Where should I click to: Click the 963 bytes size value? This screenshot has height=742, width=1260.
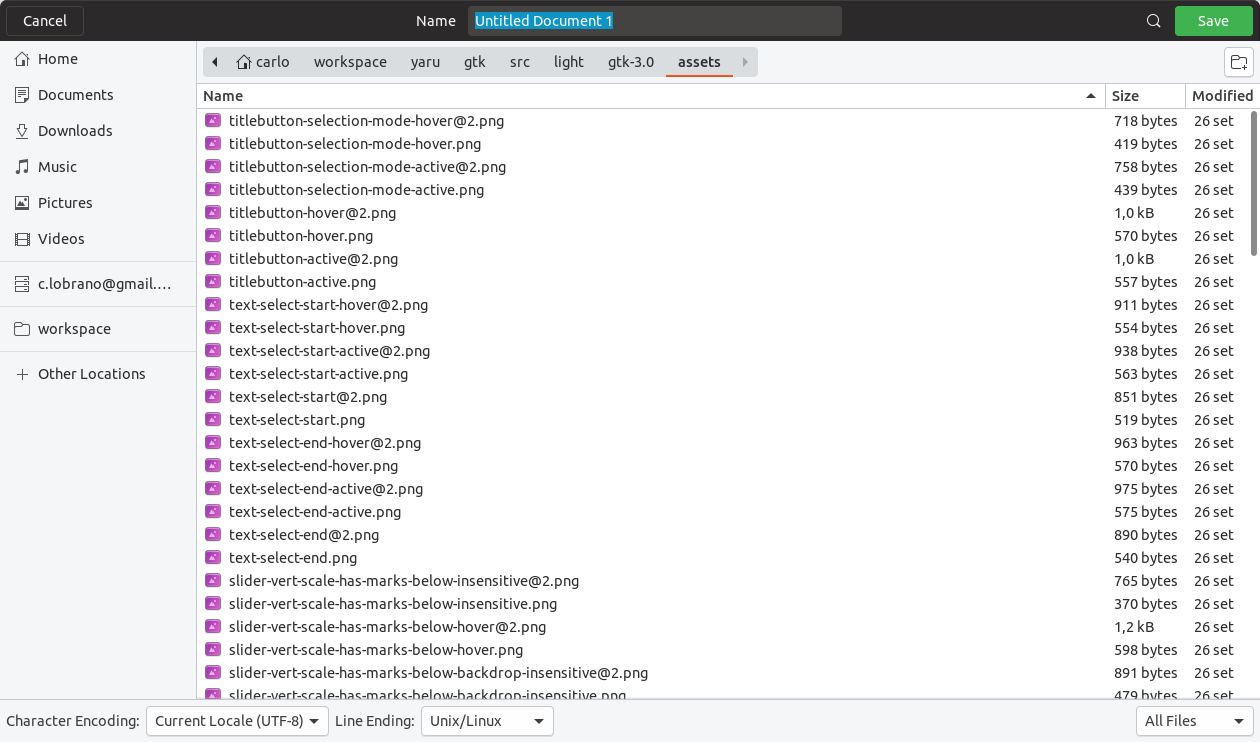(1145, 443)
